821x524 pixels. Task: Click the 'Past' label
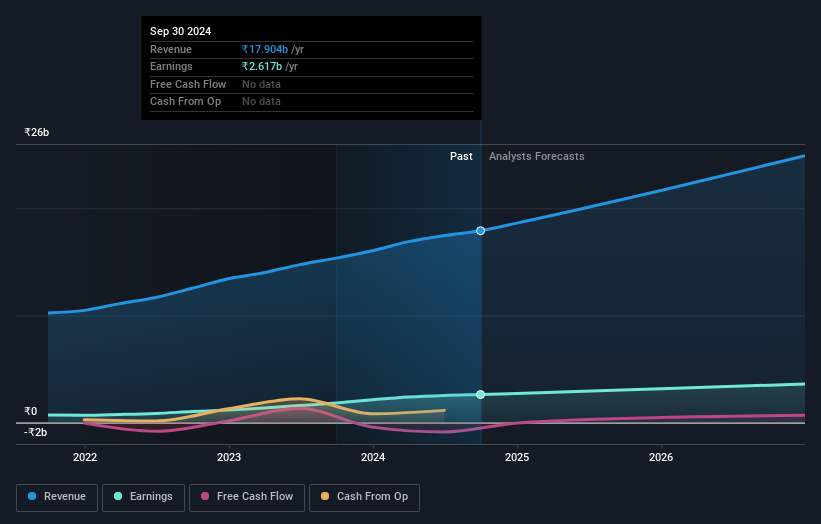pyautogui.click(x=461, y=156)
